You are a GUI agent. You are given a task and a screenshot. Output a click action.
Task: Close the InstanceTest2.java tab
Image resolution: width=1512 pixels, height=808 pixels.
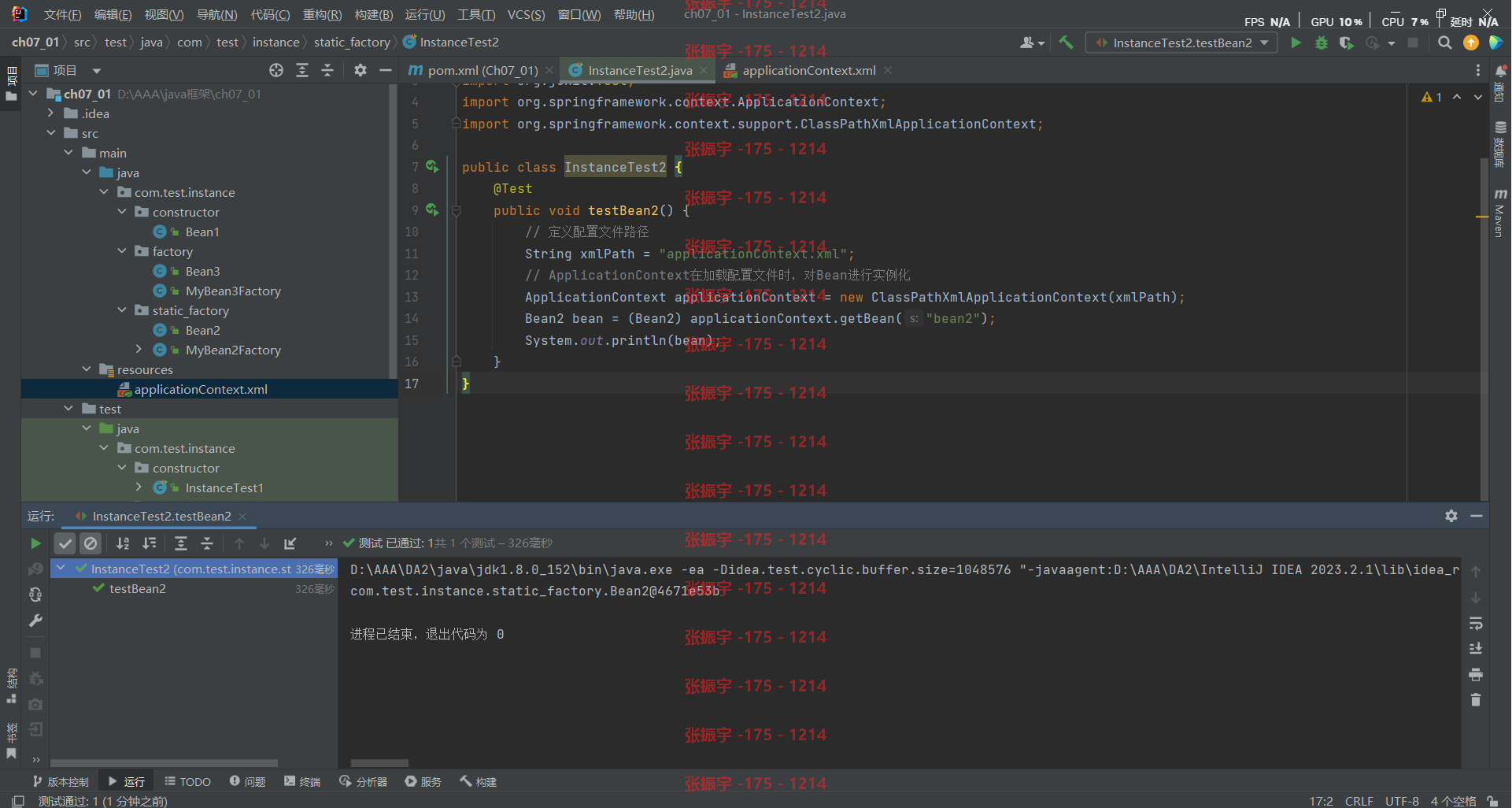(704, 70)
